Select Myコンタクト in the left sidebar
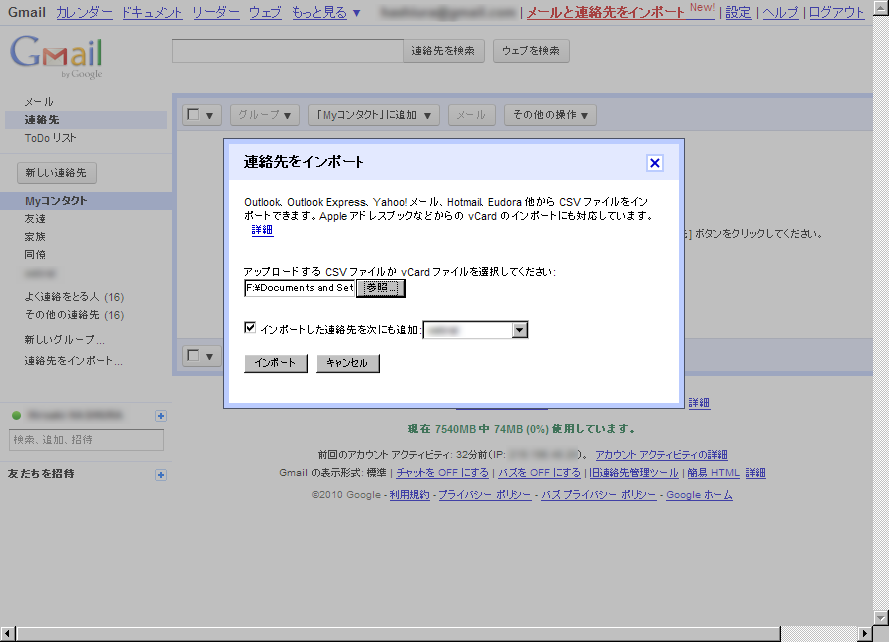The width and height of the screenshot is (889, 642). click(56, 201)
